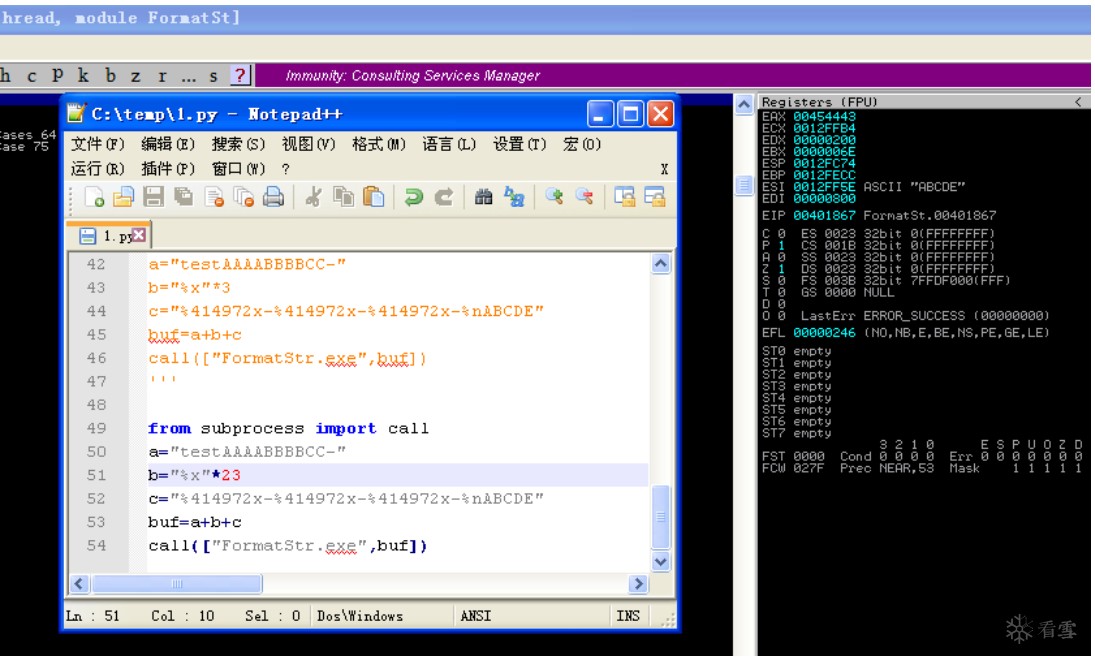Click the INS indicator in the status bar
Viewport: 1095px width, 660px height.
click(x=628, y=616)
